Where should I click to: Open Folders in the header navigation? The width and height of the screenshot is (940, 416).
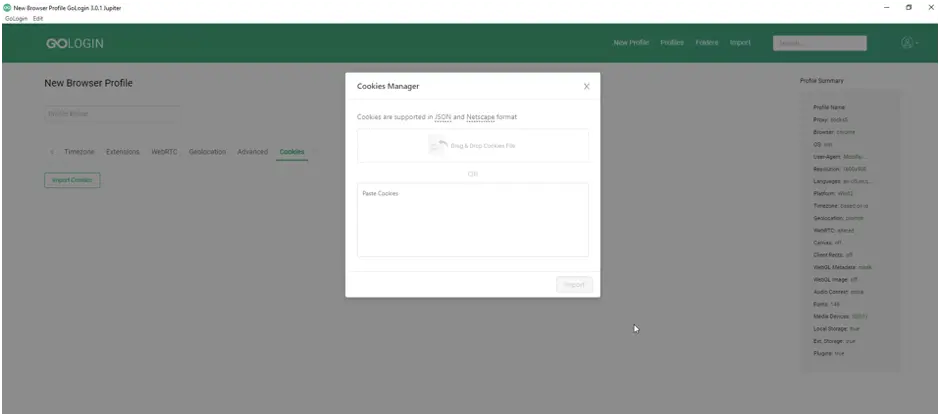[707, 43]
